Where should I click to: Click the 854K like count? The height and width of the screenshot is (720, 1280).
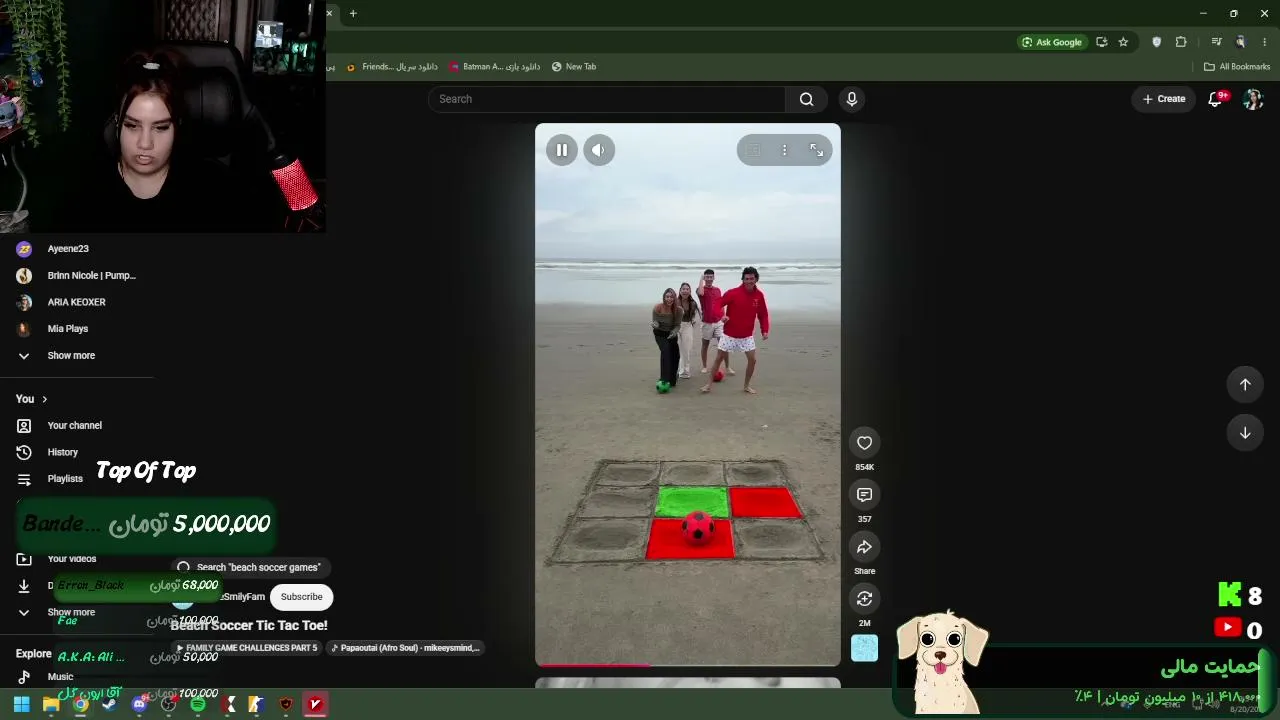[865, 467]
